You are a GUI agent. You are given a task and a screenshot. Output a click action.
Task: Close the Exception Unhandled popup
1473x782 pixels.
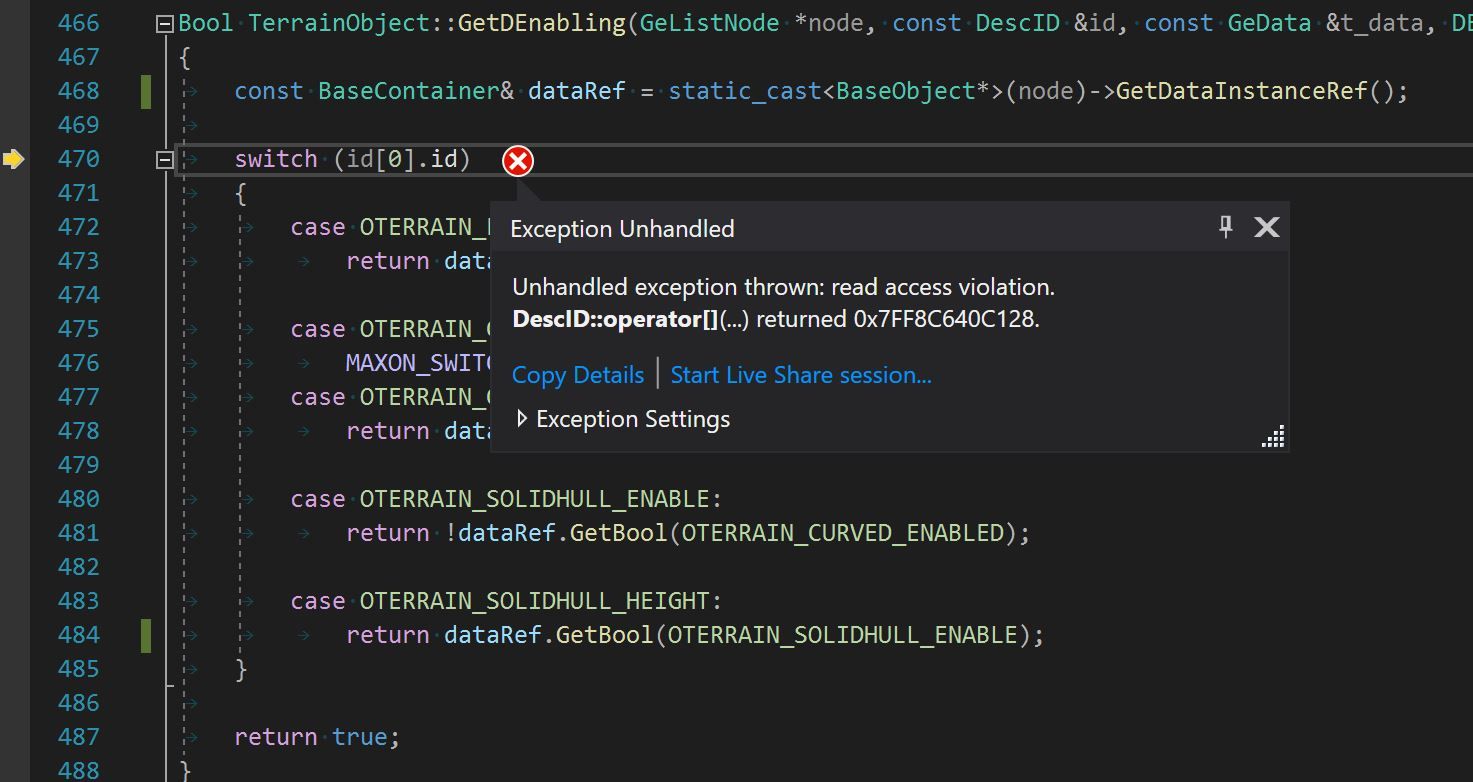click(x=1267, y=227)
